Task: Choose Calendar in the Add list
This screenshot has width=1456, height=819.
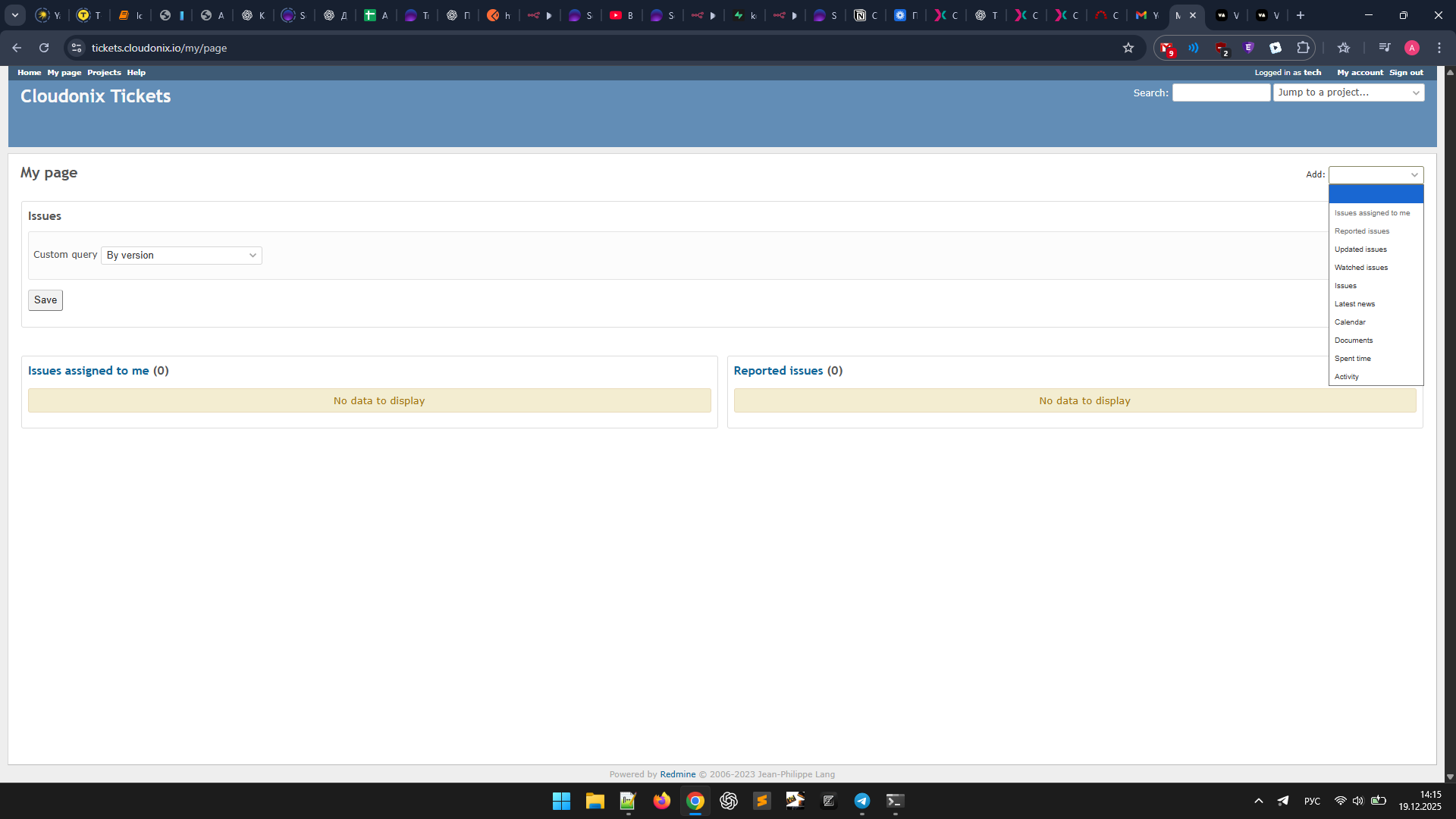Action: tap(1350, 322)
